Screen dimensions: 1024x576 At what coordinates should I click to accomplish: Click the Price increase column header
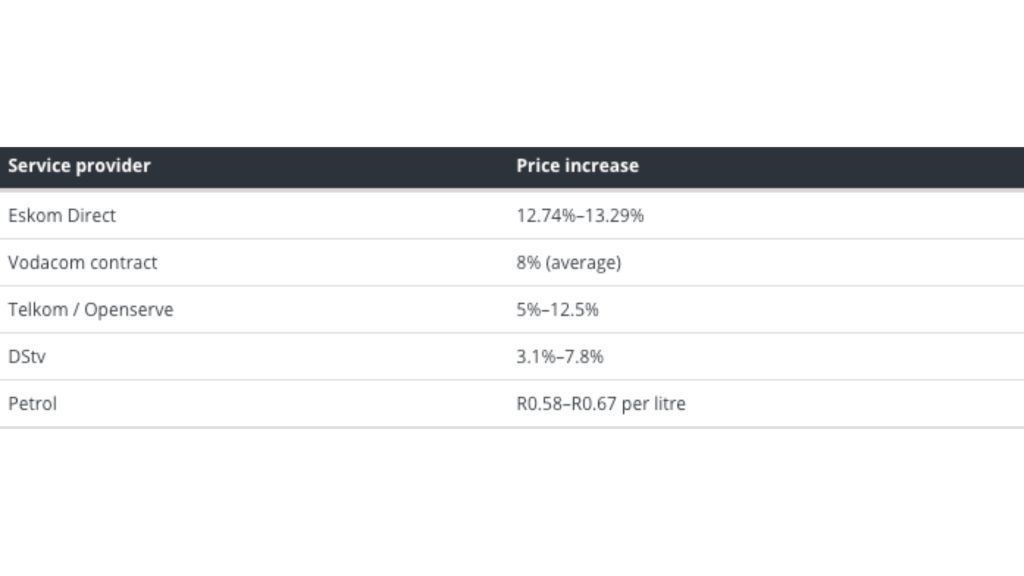coord(577,166)
